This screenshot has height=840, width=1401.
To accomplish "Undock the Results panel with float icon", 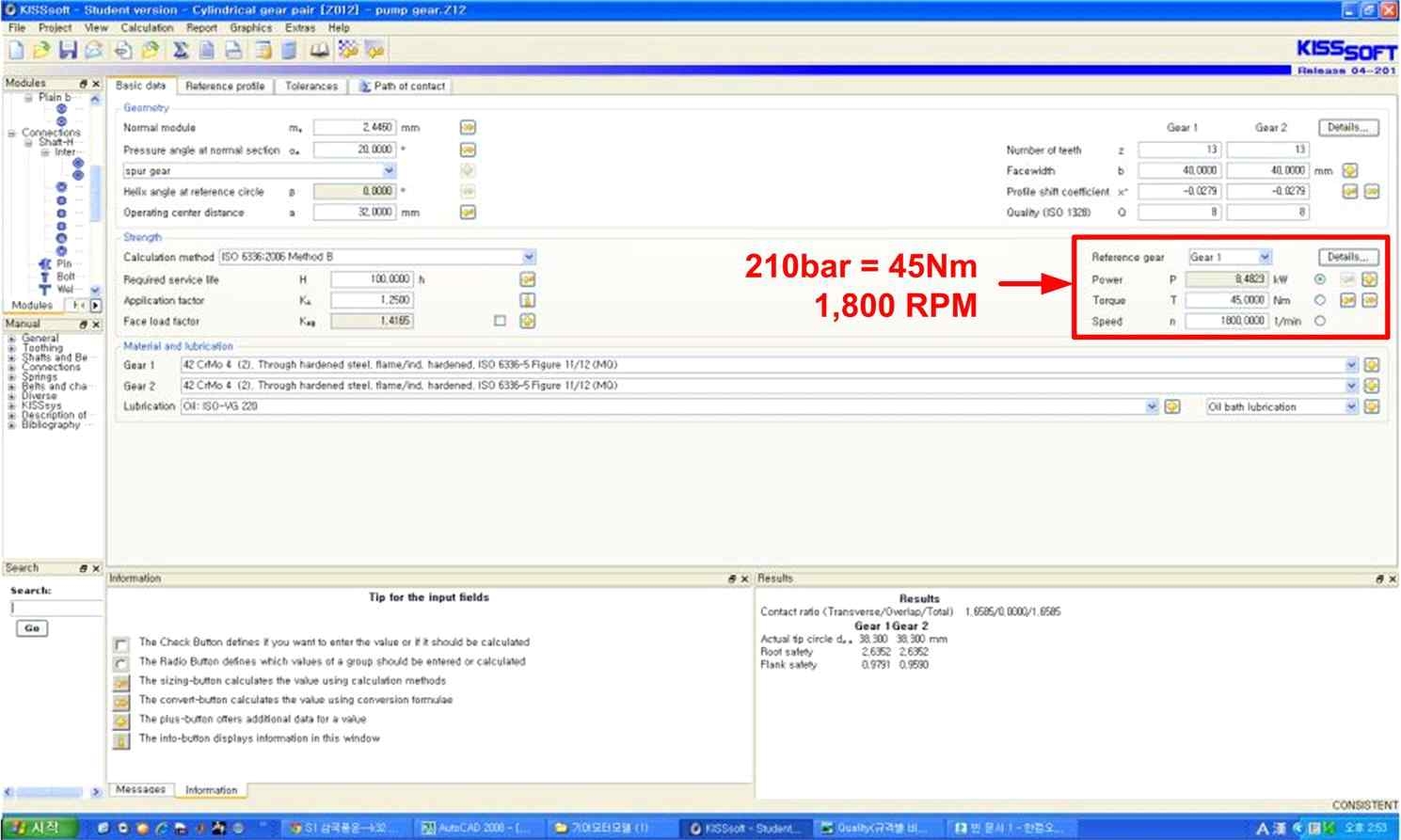I will [x=1380, y=579].
